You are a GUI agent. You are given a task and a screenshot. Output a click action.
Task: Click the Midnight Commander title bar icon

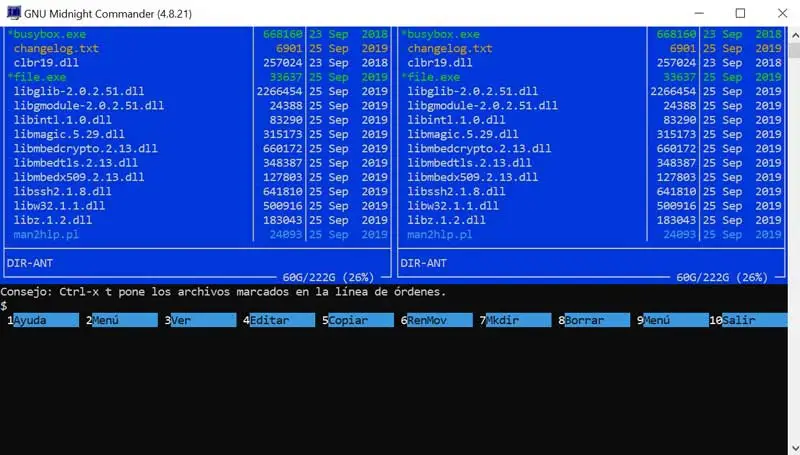pos(14,13)
